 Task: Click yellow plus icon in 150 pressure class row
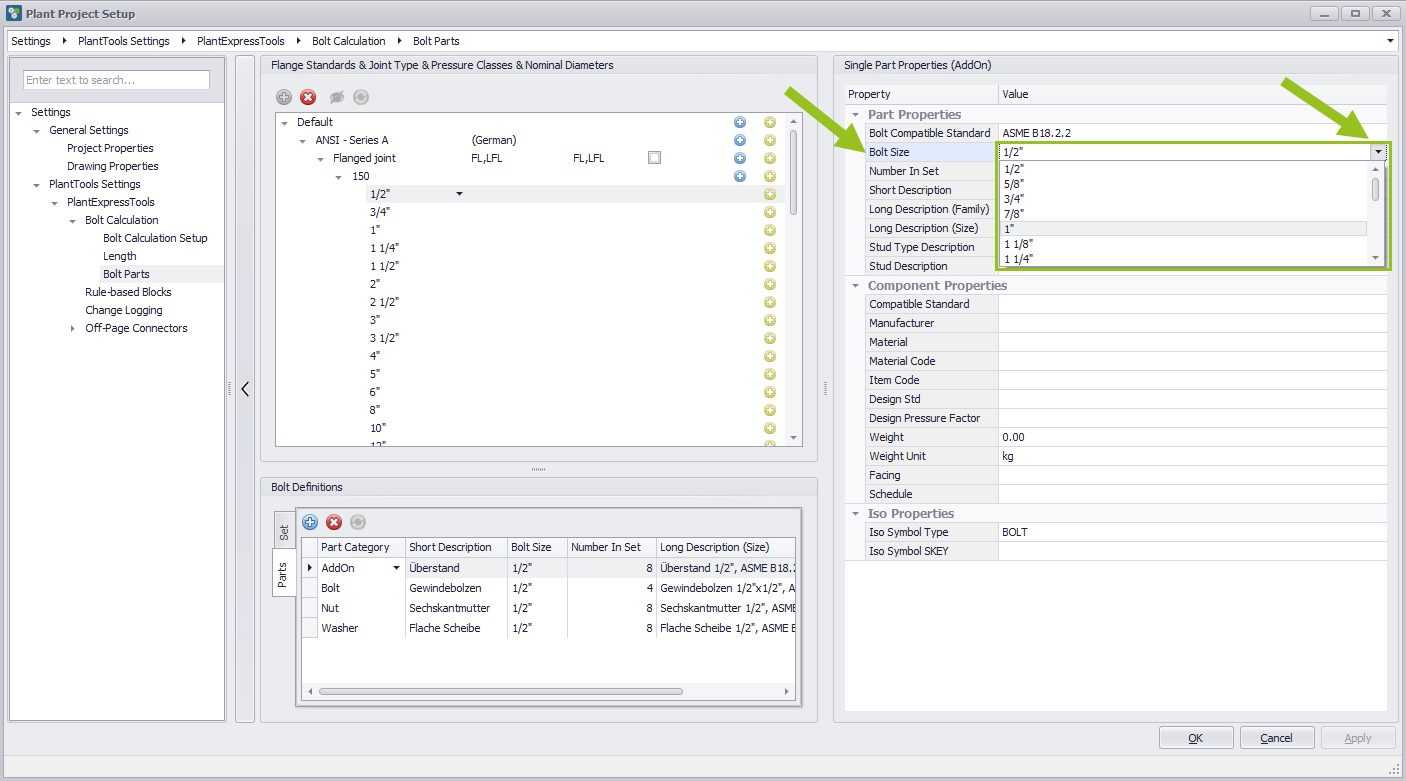pyautogui.click(x=770, y=176)
